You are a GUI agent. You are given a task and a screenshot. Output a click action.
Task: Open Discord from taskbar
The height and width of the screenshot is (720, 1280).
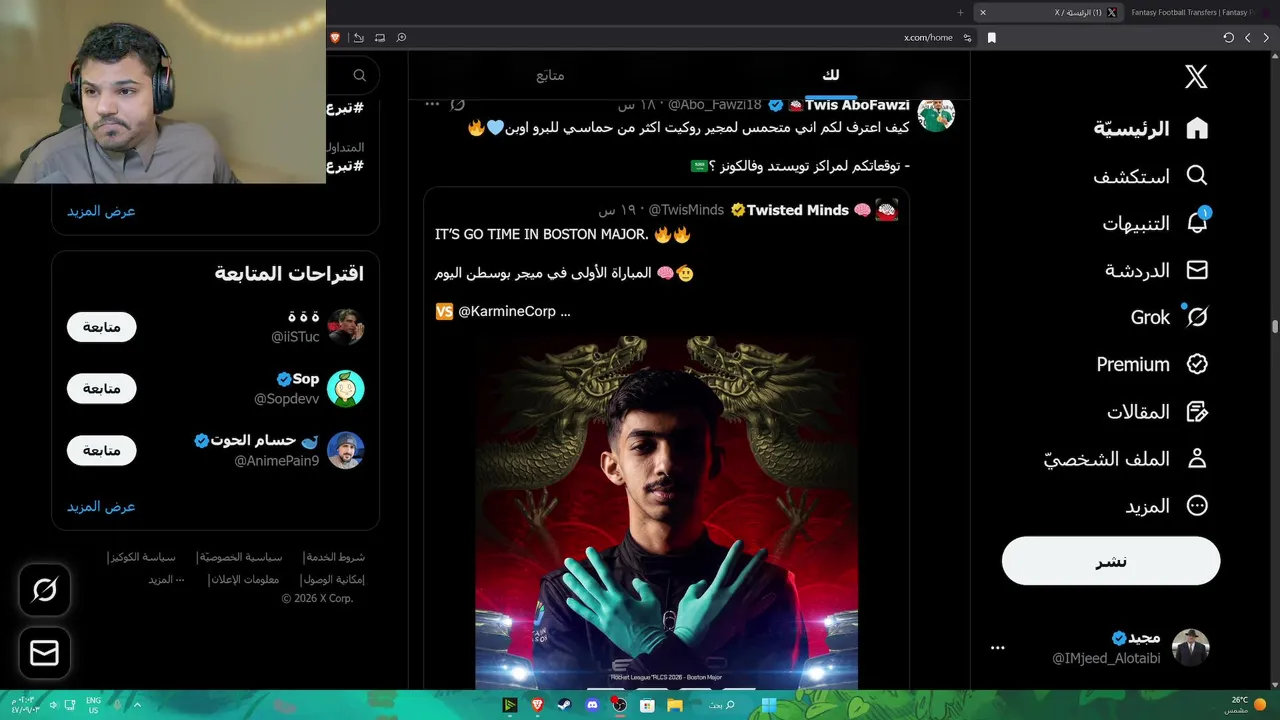click(592, 705)
